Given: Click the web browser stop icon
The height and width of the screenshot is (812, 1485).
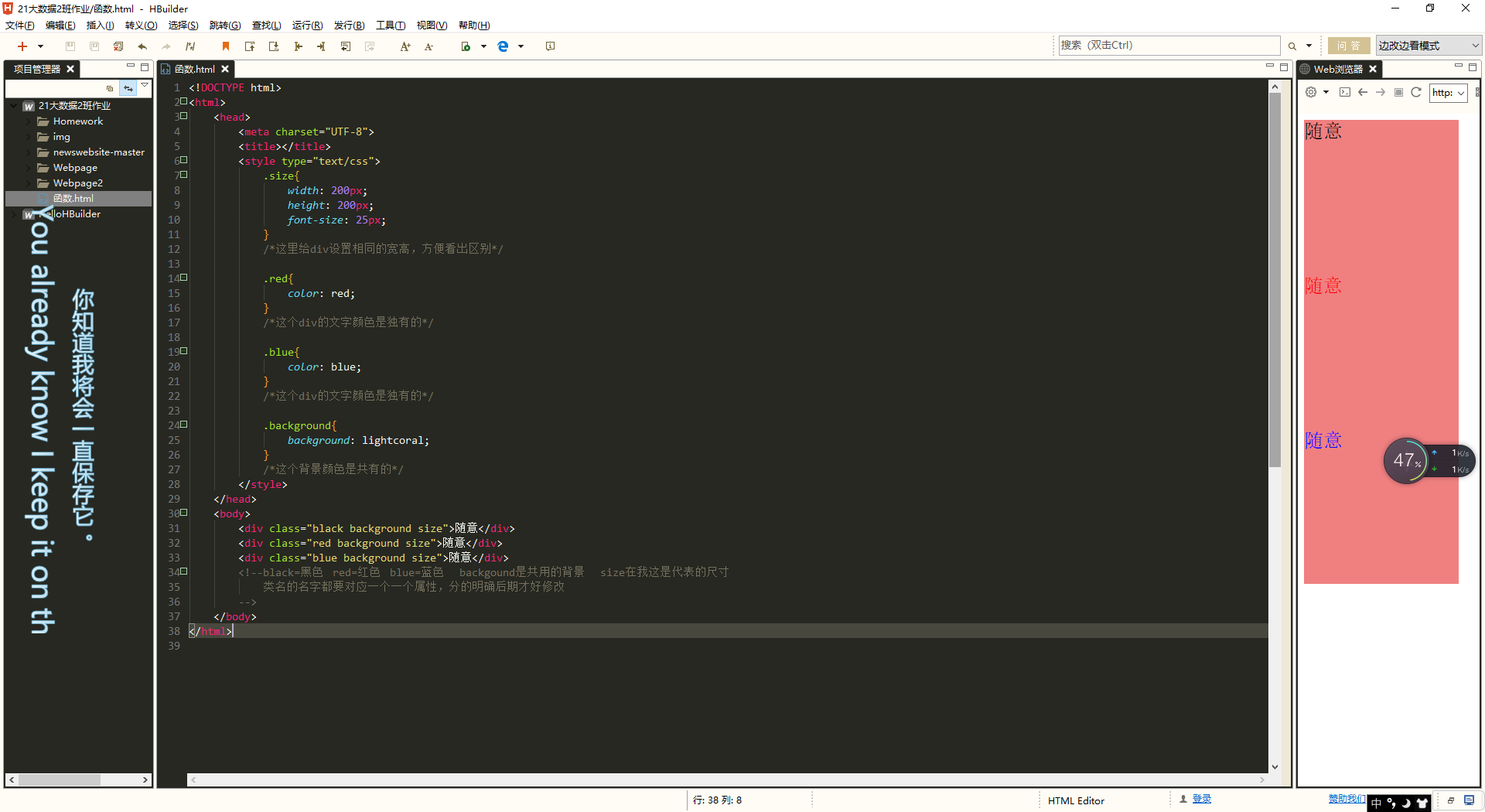Looking at the screenshot, I should click(x=1398, y=92).
